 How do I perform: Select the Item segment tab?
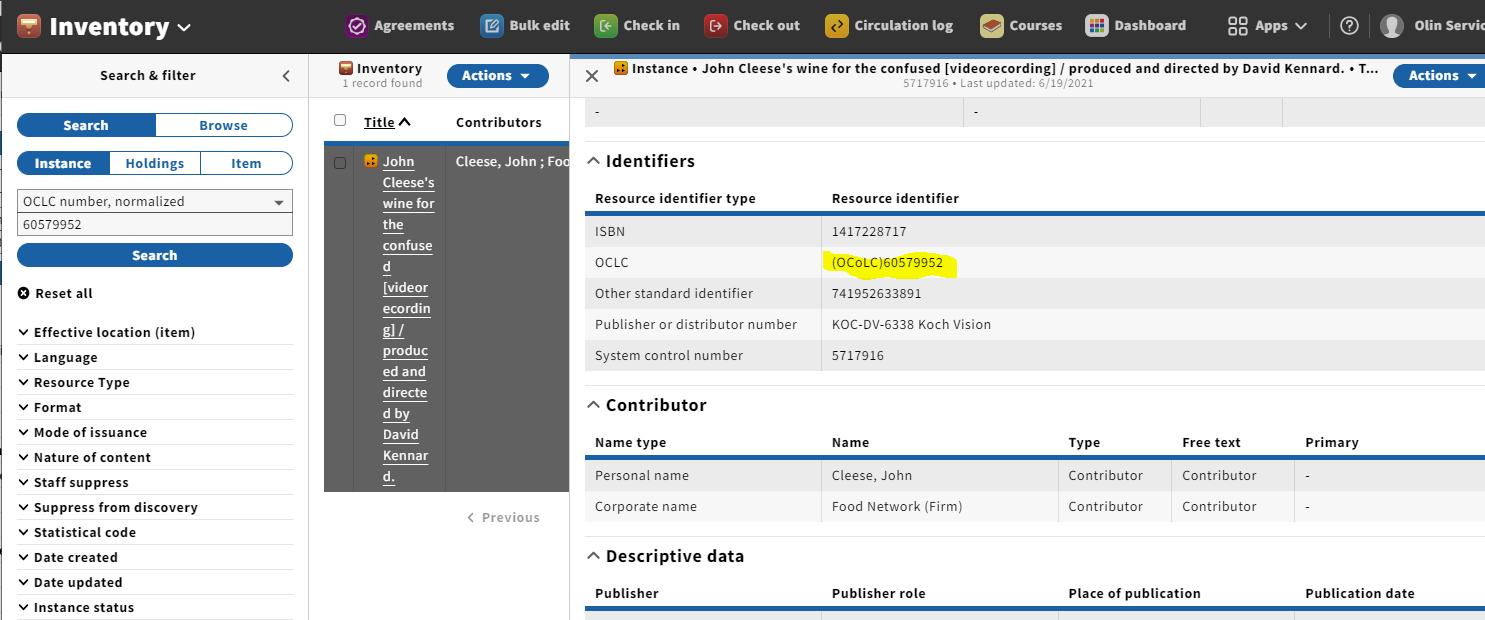(x=246, y=163)
